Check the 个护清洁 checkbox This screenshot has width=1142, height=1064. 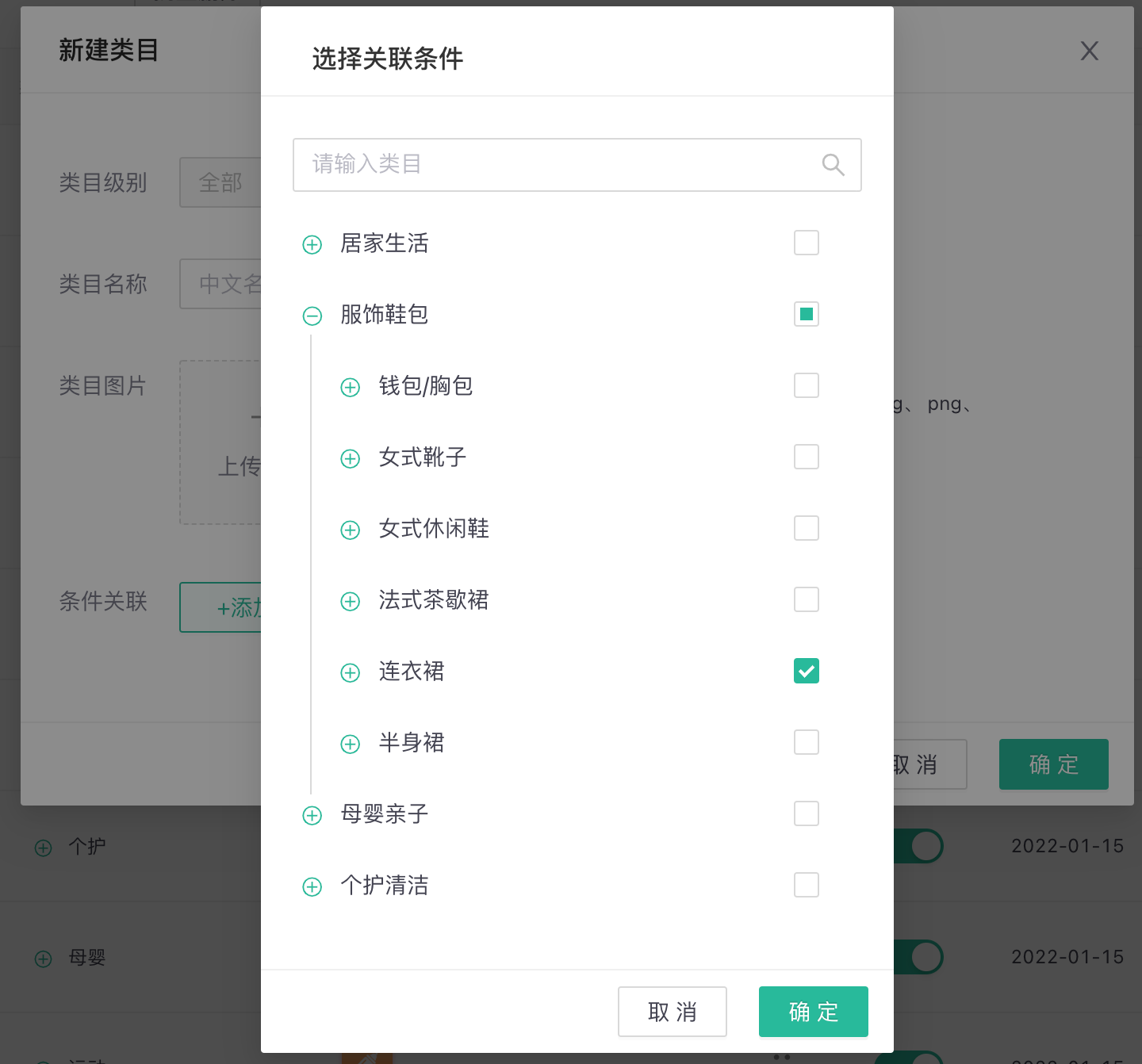(807, 885)
